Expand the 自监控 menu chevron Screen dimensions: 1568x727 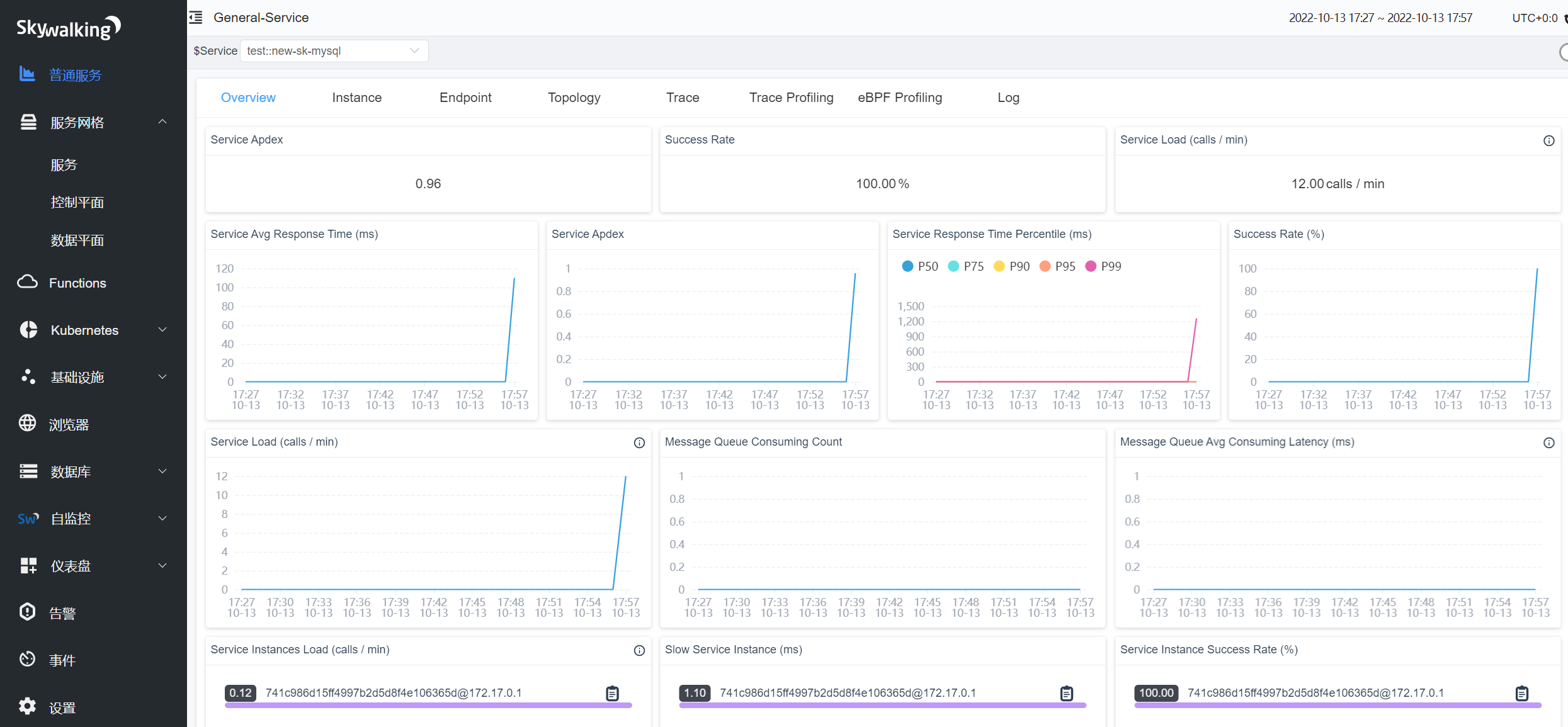click(x=162, y=518)
